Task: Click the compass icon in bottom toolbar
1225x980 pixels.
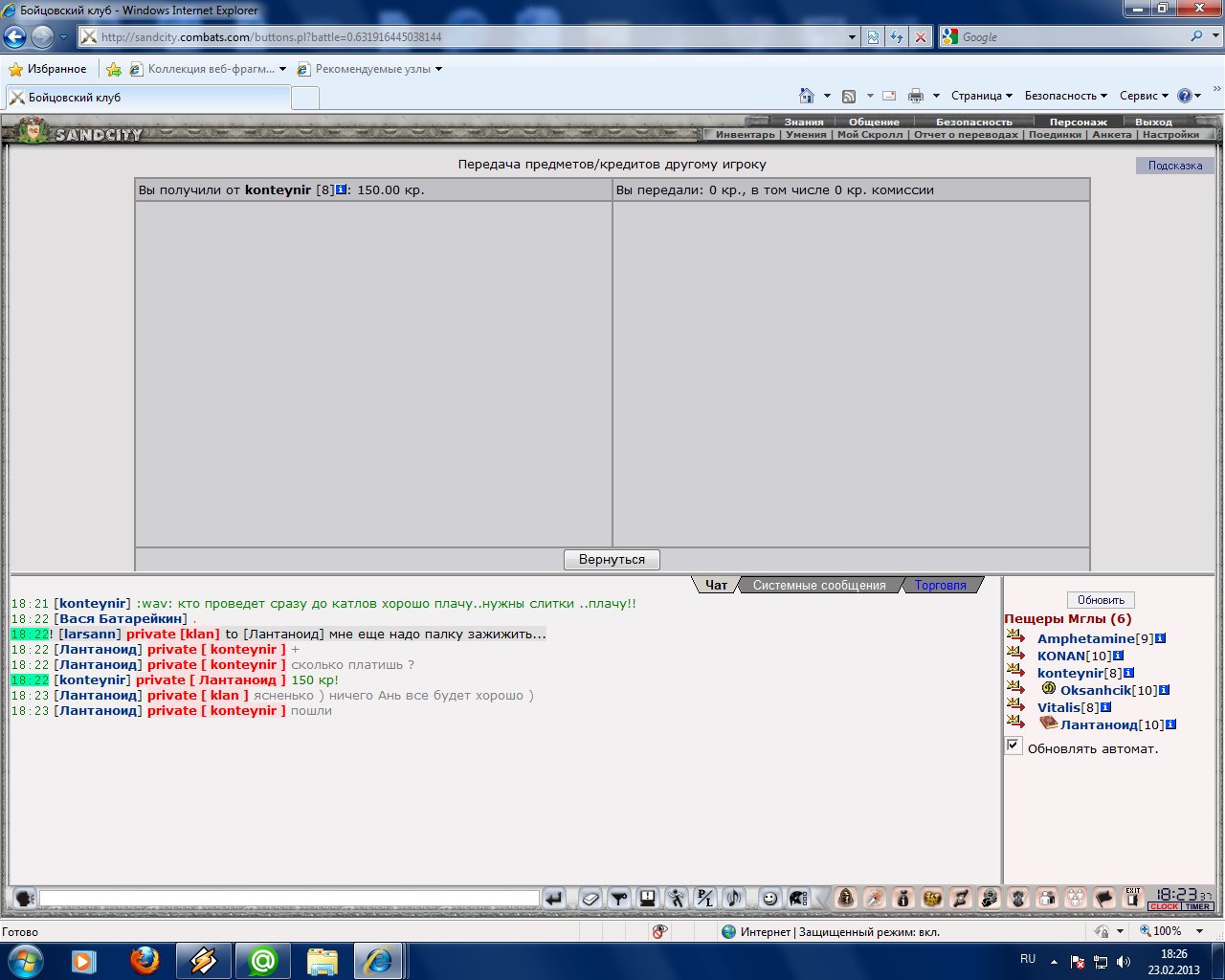Action: point(875,898)
